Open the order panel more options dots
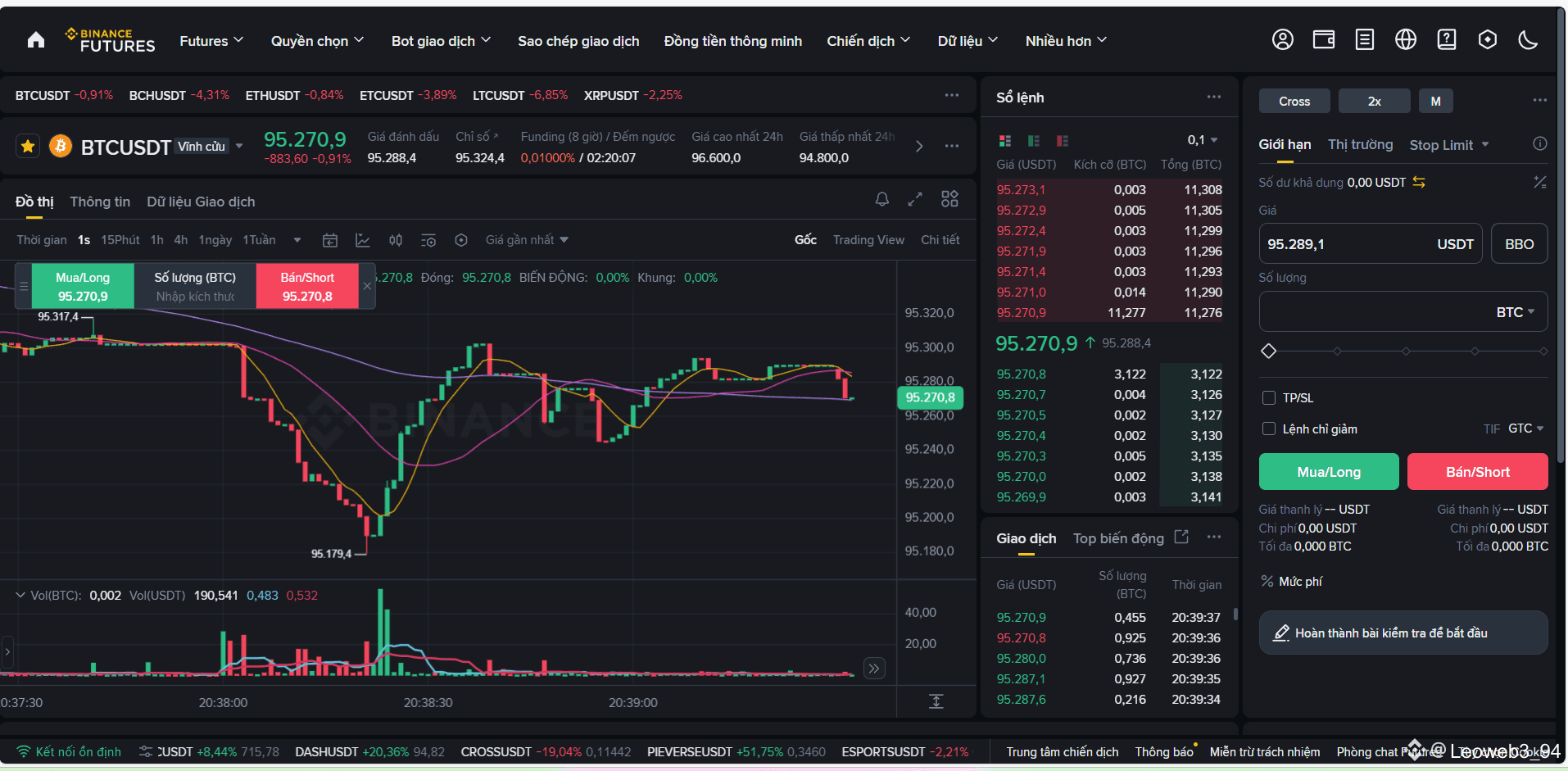The image size is (1568, 771). tap(1540, 100)
